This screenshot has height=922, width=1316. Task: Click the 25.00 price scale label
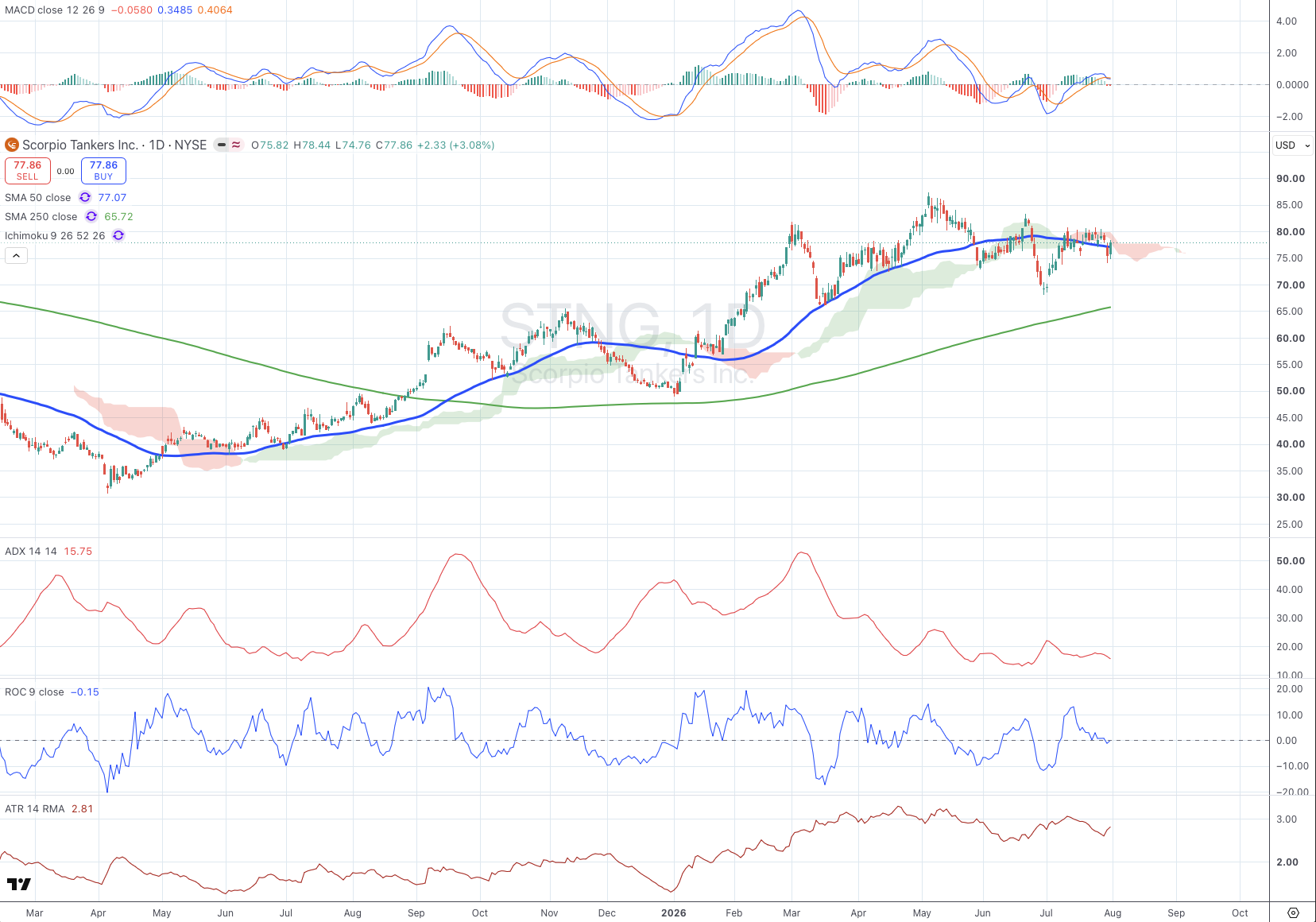point(1291,524)
